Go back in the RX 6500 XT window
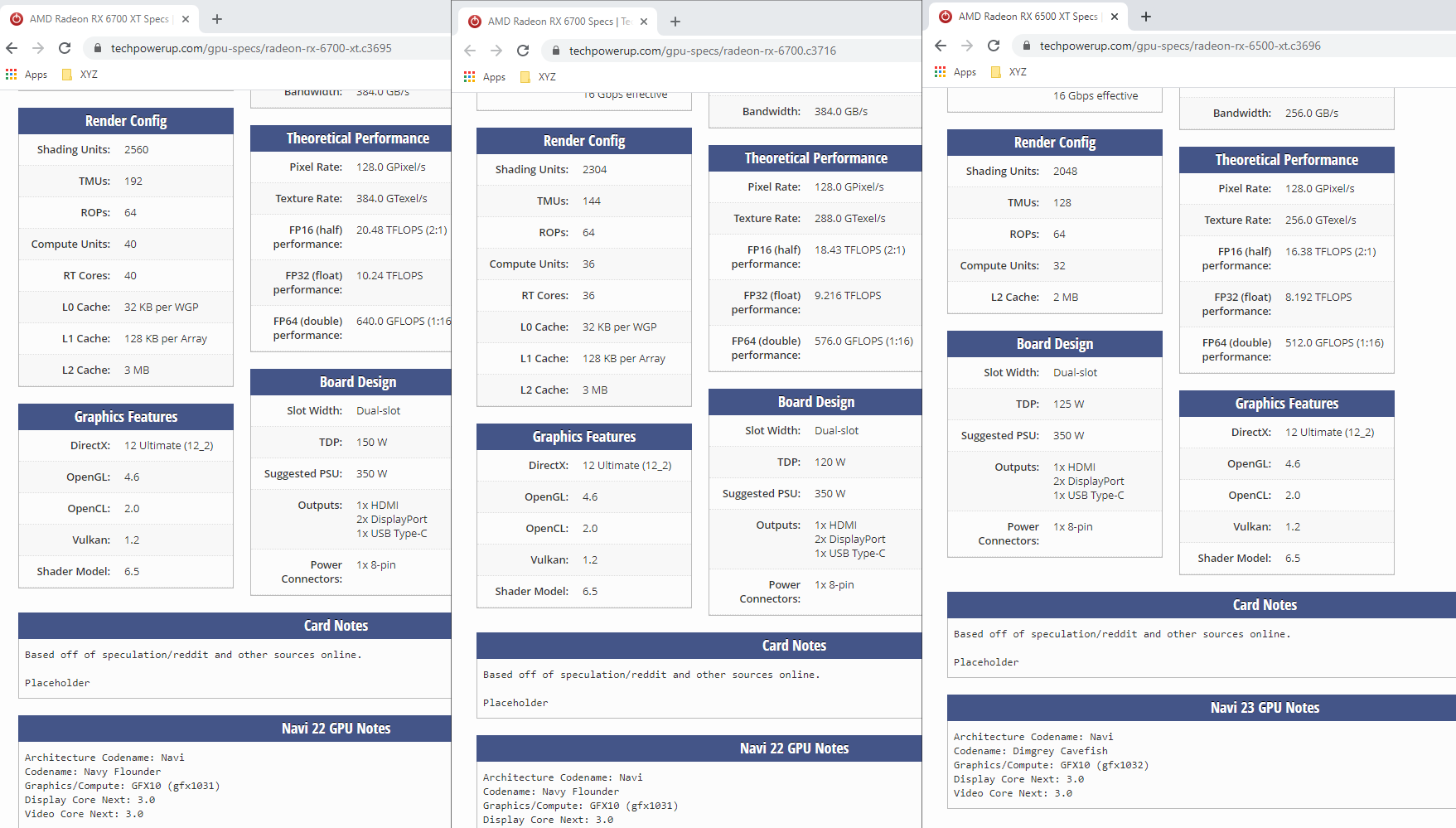The width and height of the screenshot is (1456, 828). [941, 46]
